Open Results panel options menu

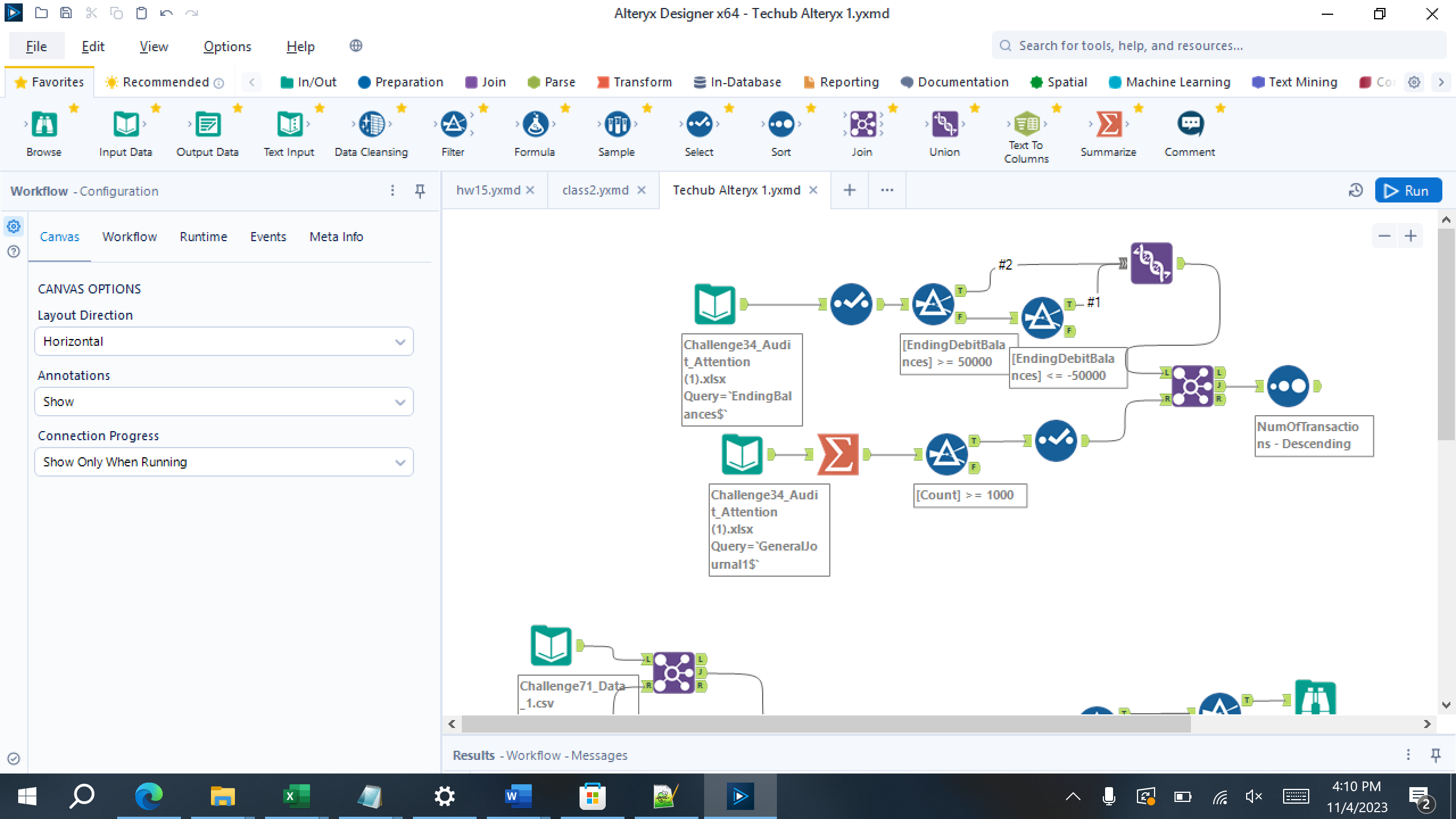pyautogui.click(x=1408, y=755)
